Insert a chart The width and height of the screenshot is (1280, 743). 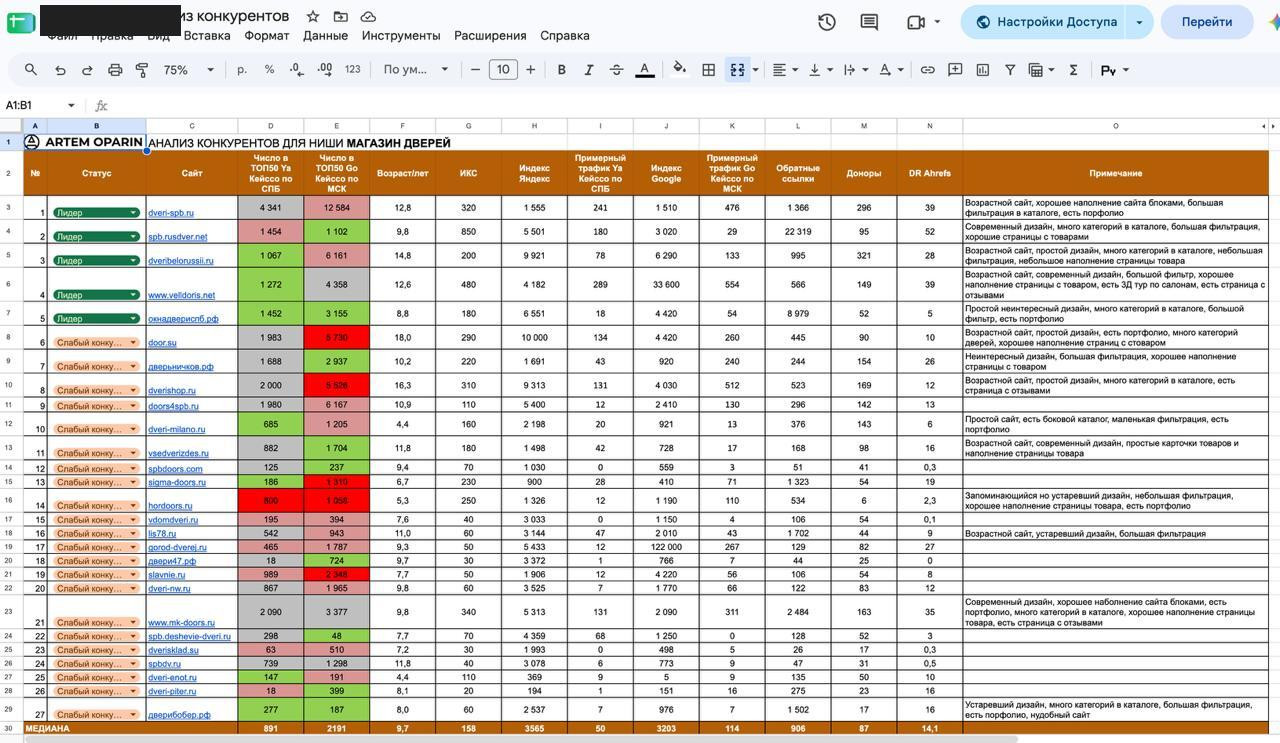pyautogui.click(x=982, y=70)
